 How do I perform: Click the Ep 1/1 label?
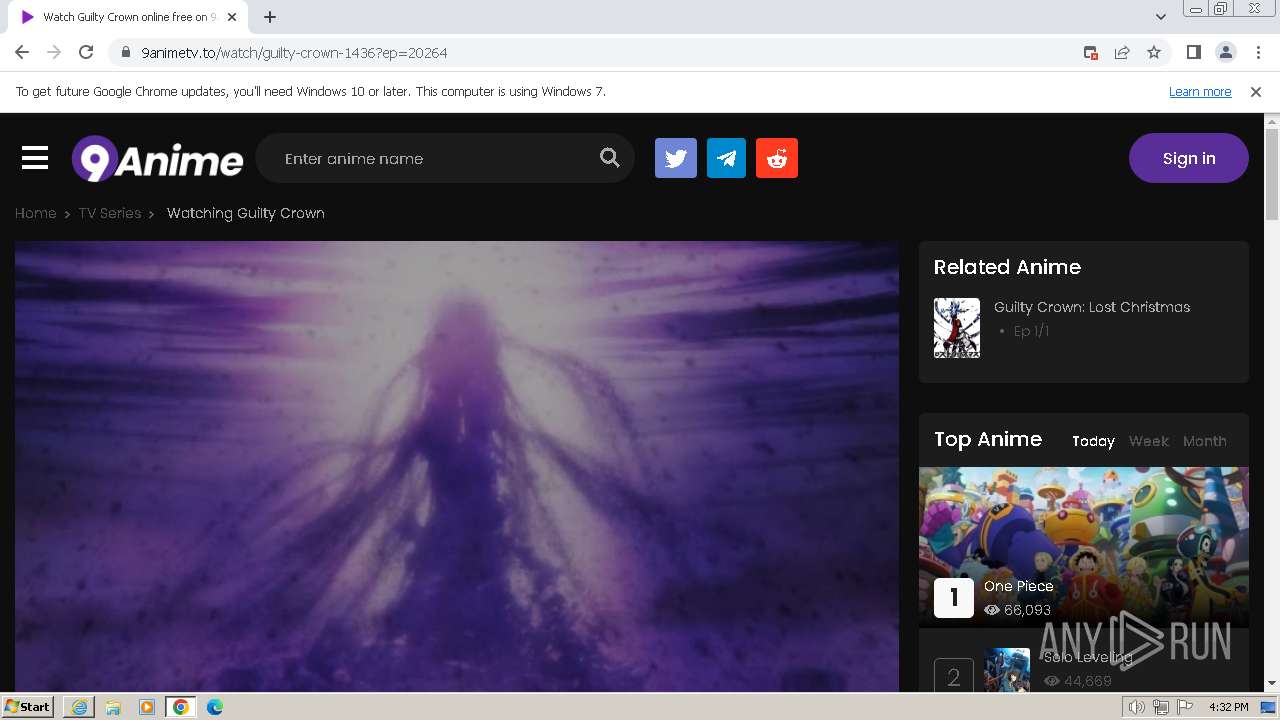[1031, 331]
